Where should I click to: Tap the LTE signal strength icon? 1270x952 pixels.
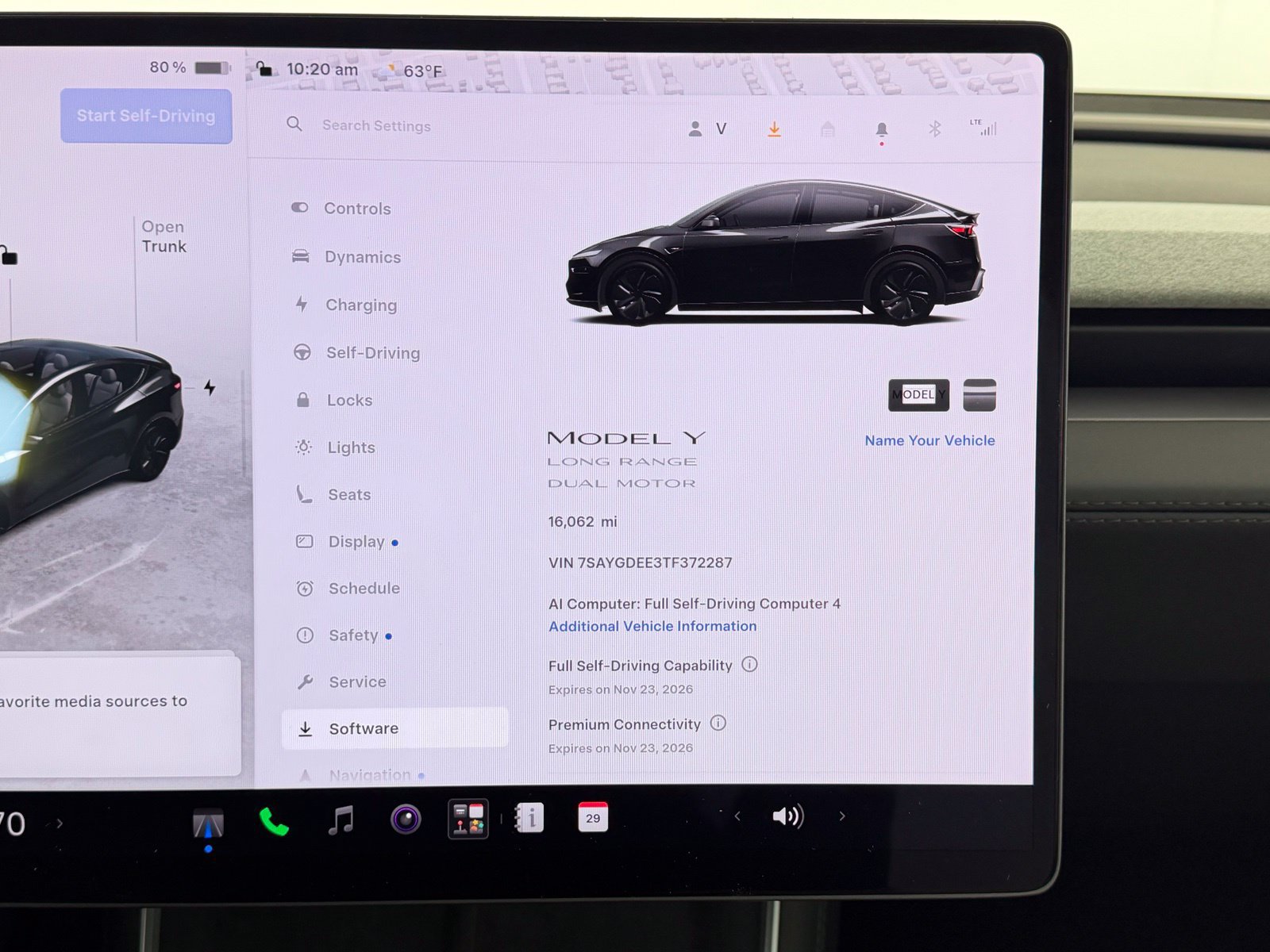pos(983,127)
